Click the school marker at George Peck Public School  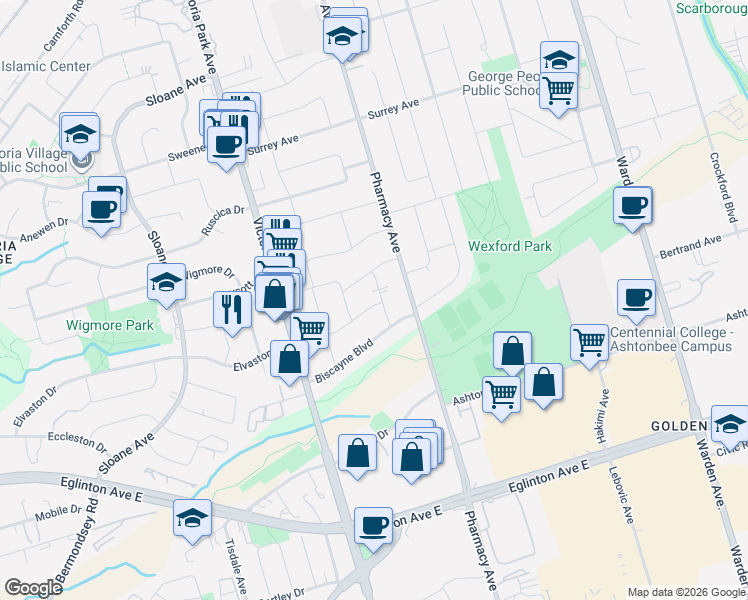tap(560, 58)
